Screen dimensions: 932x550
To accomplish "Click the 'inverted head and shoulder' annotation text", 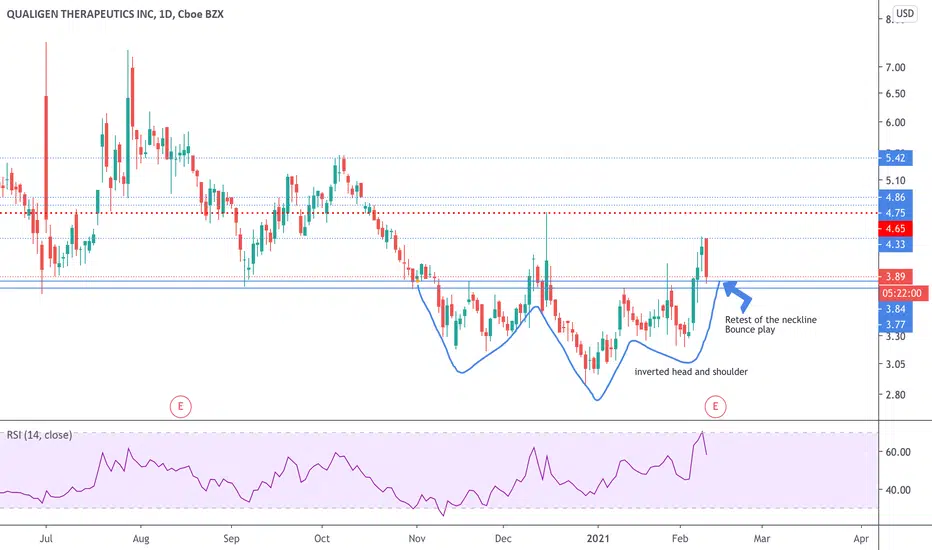I will point(691,372).
